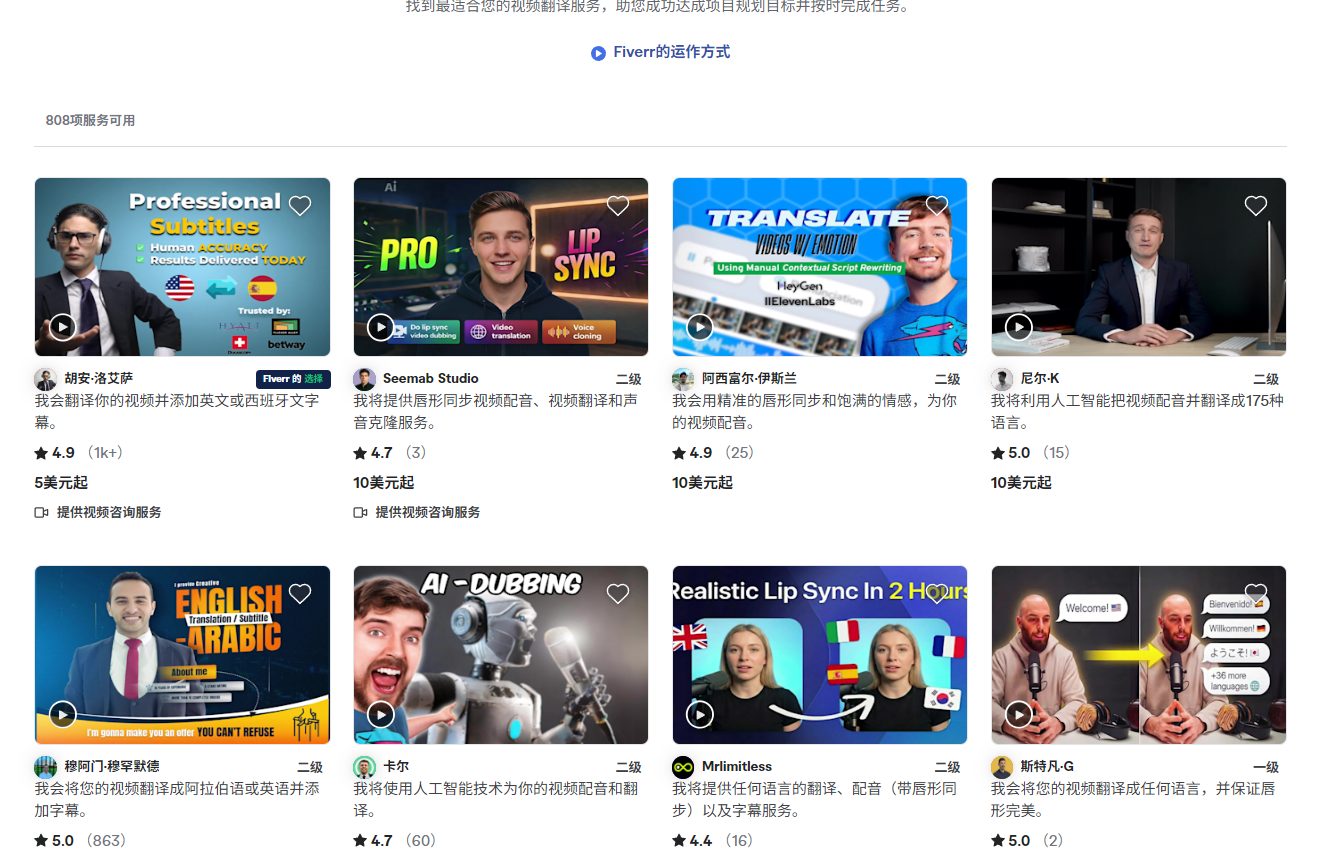1335x859 pixels.
Task: Click the 一级 level badge for 斯特凡·G
Action: [1266, 767]
